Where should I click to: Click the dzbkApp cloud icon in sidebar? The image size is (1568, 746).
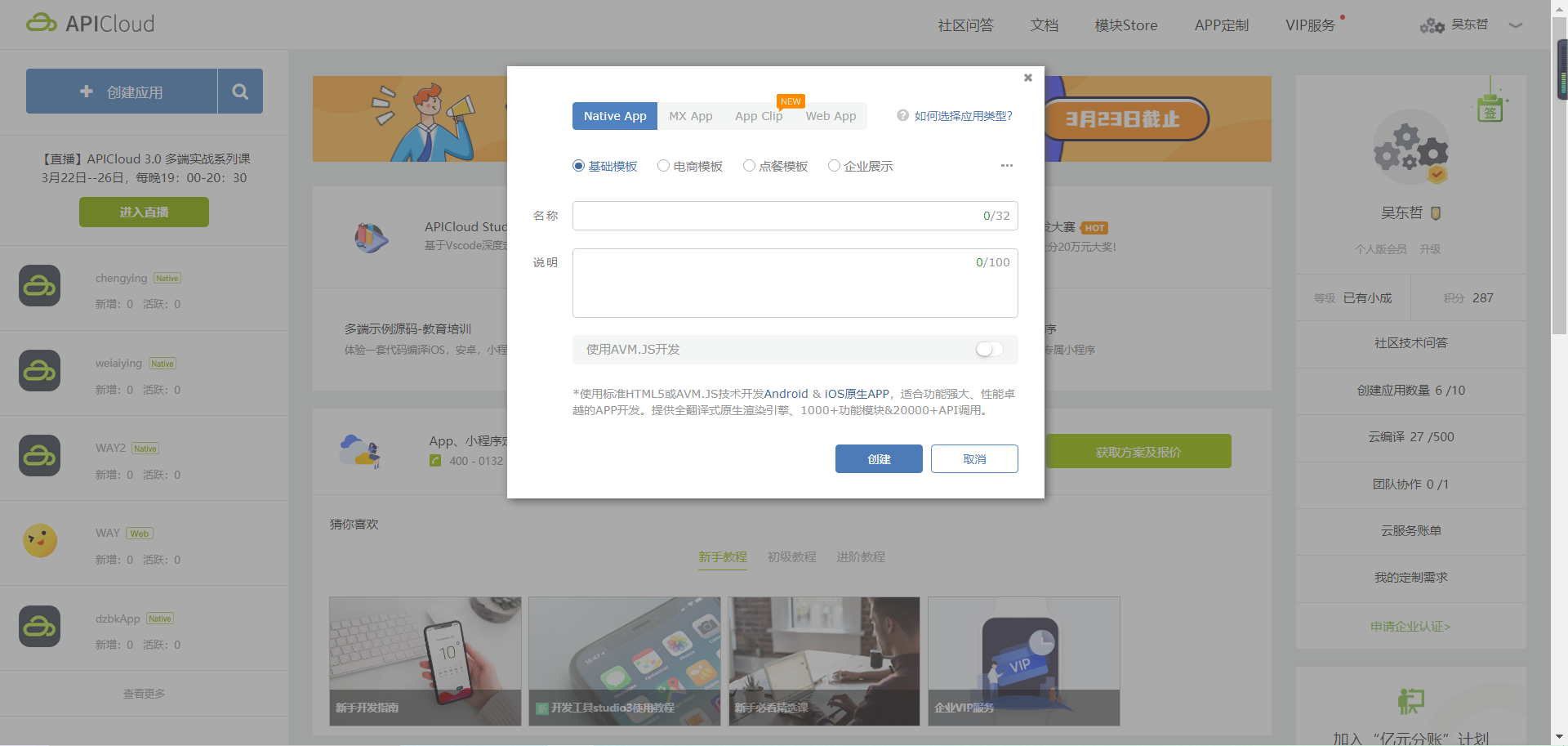click(38, 626)
